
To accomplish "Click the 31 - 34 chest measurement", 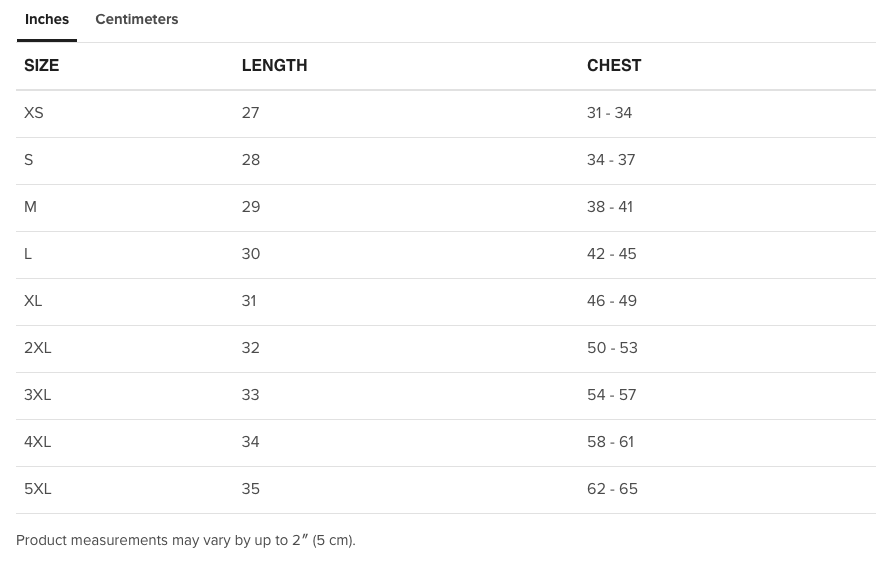I will [609, 113].
